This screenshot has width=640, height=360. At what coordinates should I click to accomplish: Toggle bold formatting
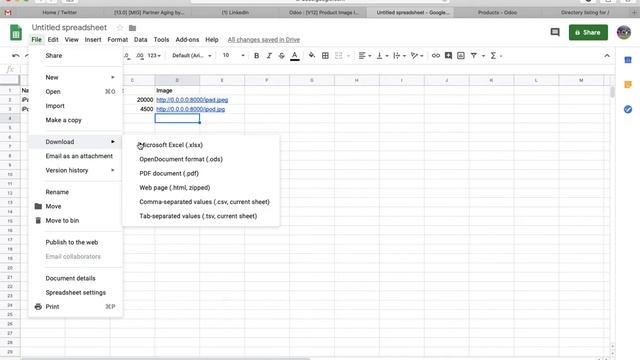point(256,56)
